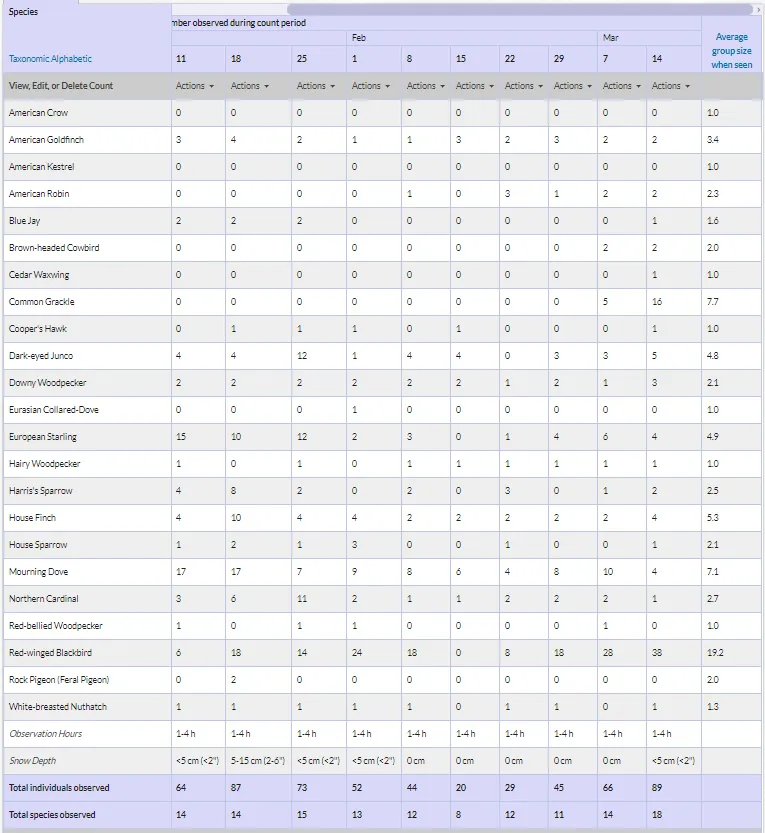This screenshot has width=765, height=833.
Task: Select the American Goldfinch row label
Action: (x=46, y=140)
